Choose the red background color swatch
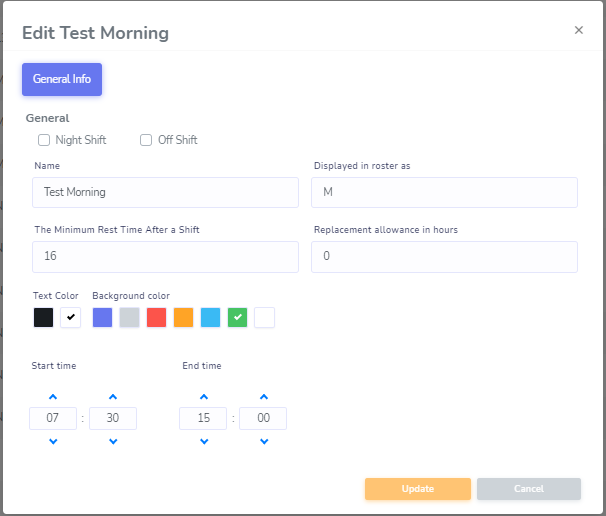606x516 pixels. pyautogui.click(x=157, y=318)
